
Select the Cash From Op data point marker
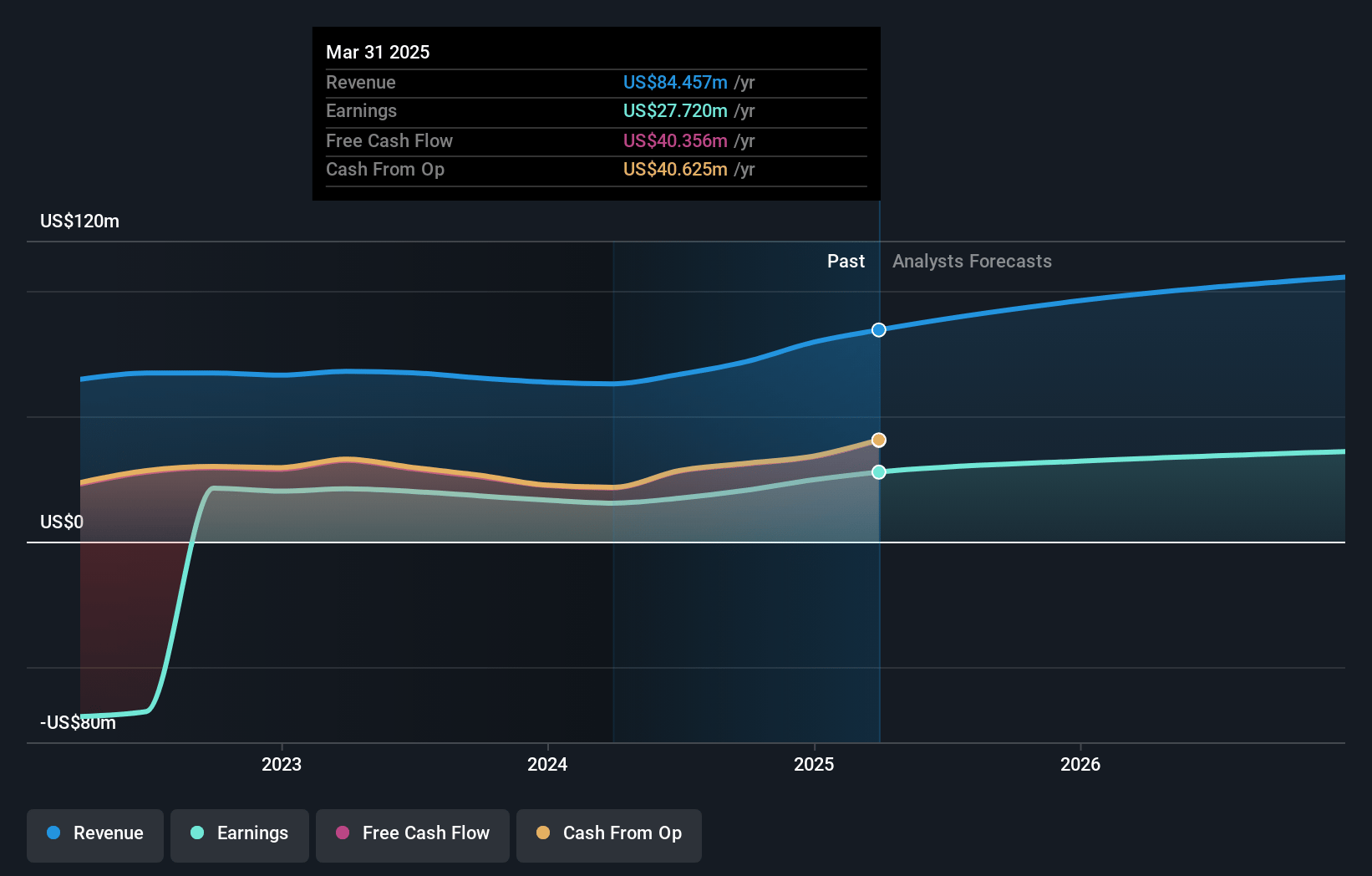coord(879,440)
